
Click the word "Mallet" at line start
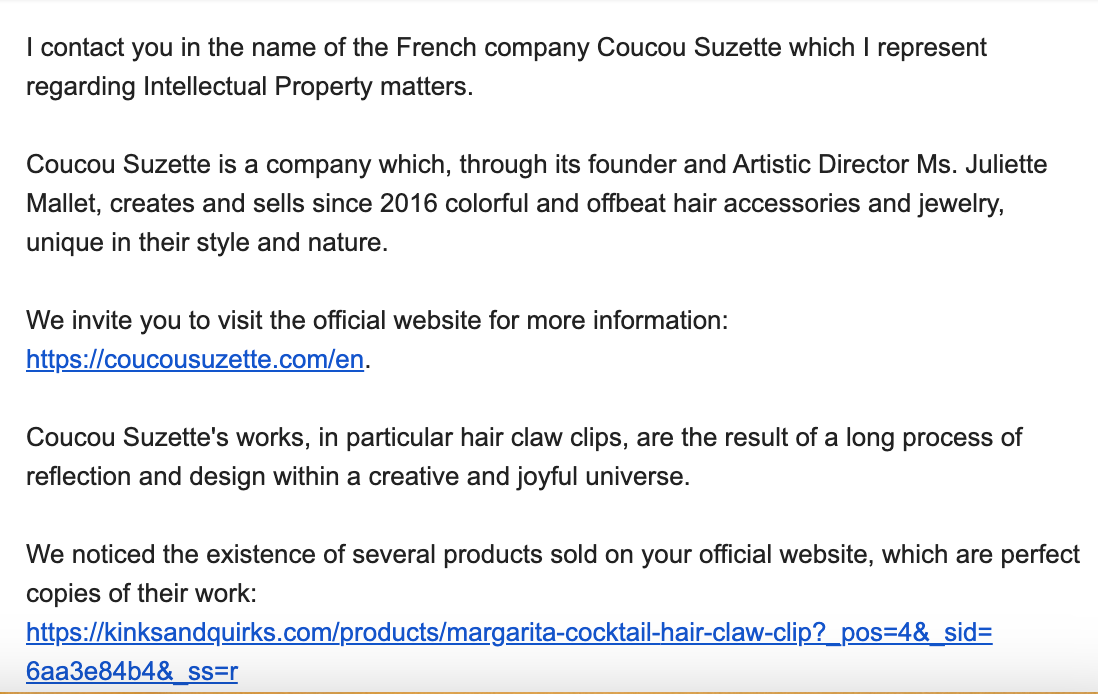pos(64,203)
